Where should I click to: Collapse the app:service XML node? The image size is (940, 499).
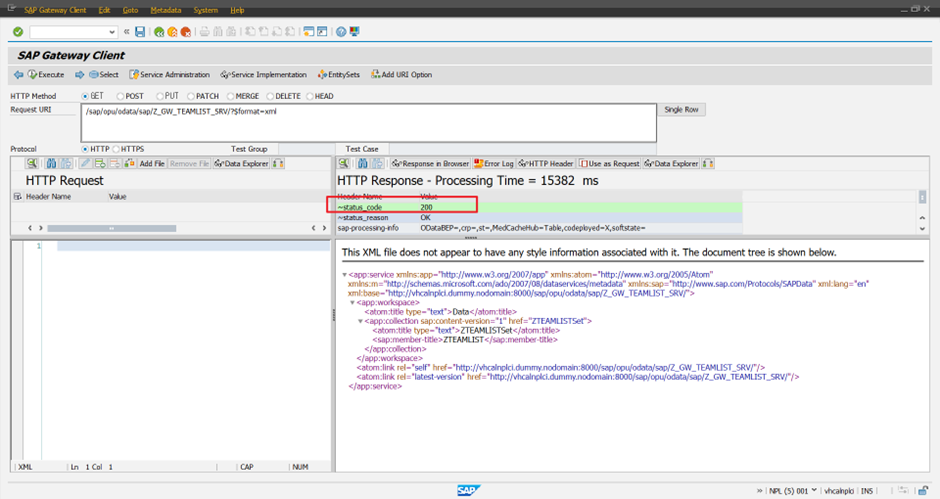[344, 275]
